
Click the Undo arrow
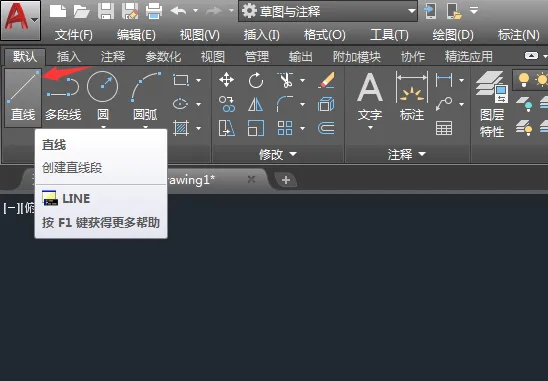(178, 11)
